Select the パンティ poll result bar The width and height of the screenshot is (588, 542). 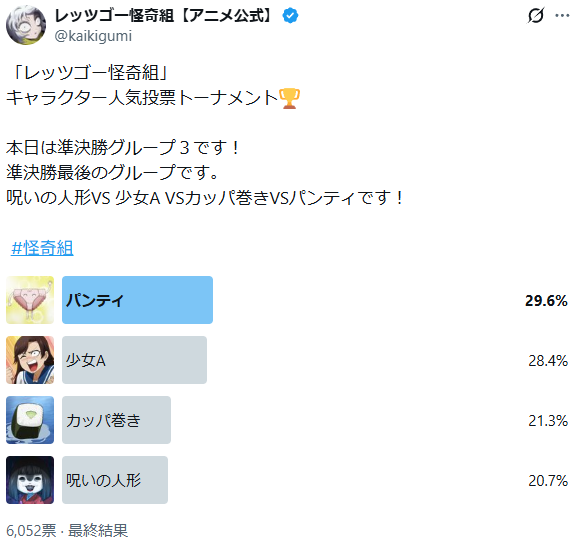point(137,300)
